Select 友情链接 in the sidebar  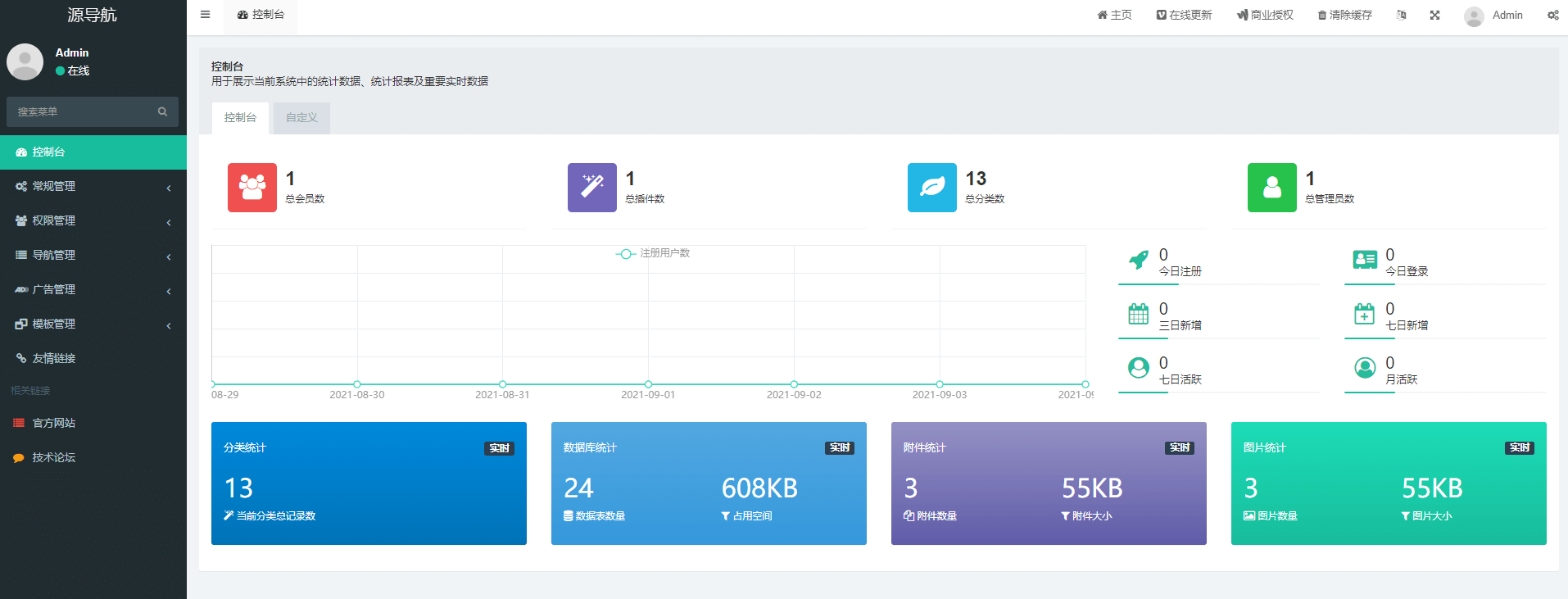[x=54, y=359]
